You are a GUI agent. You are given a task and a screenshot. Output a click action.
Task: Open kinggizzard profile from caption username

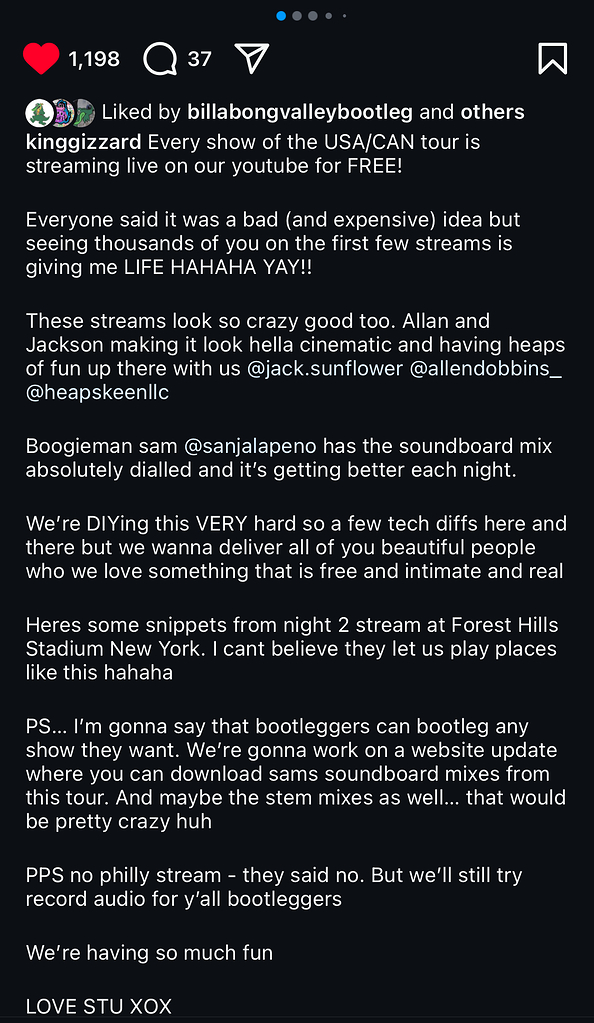83,142
